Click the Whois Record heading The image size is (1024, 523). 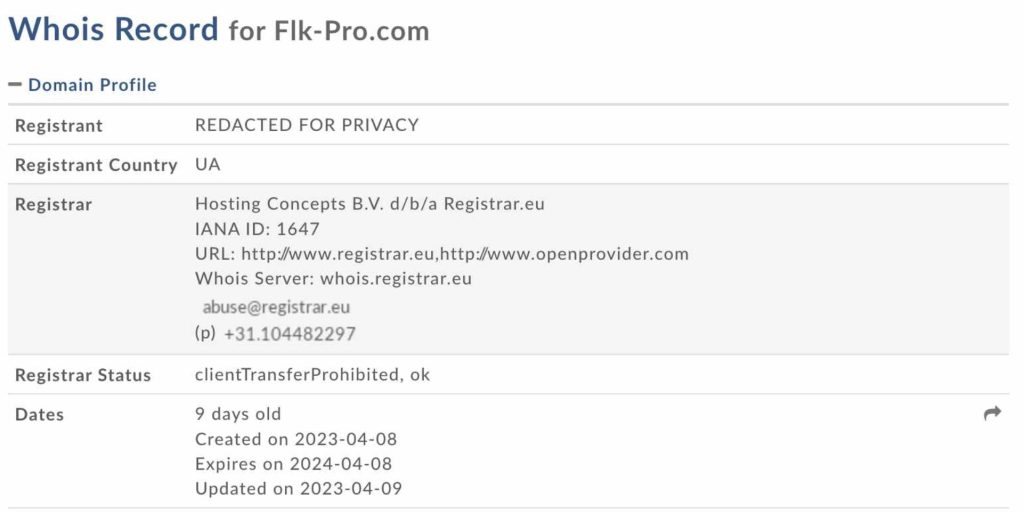click(113, 29)
